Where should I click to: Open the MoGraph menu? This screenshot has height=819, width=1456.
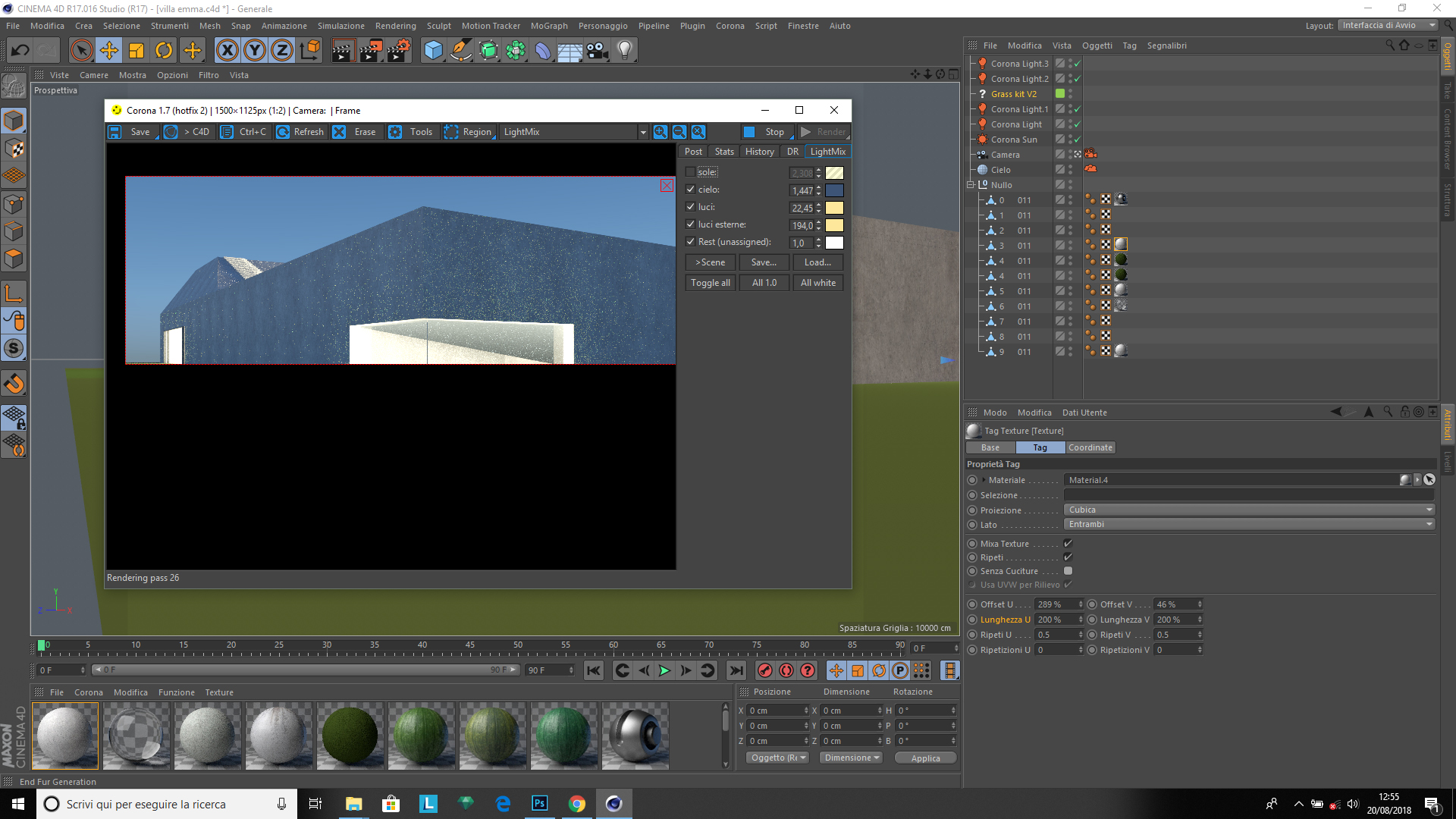tap(548, 26)
